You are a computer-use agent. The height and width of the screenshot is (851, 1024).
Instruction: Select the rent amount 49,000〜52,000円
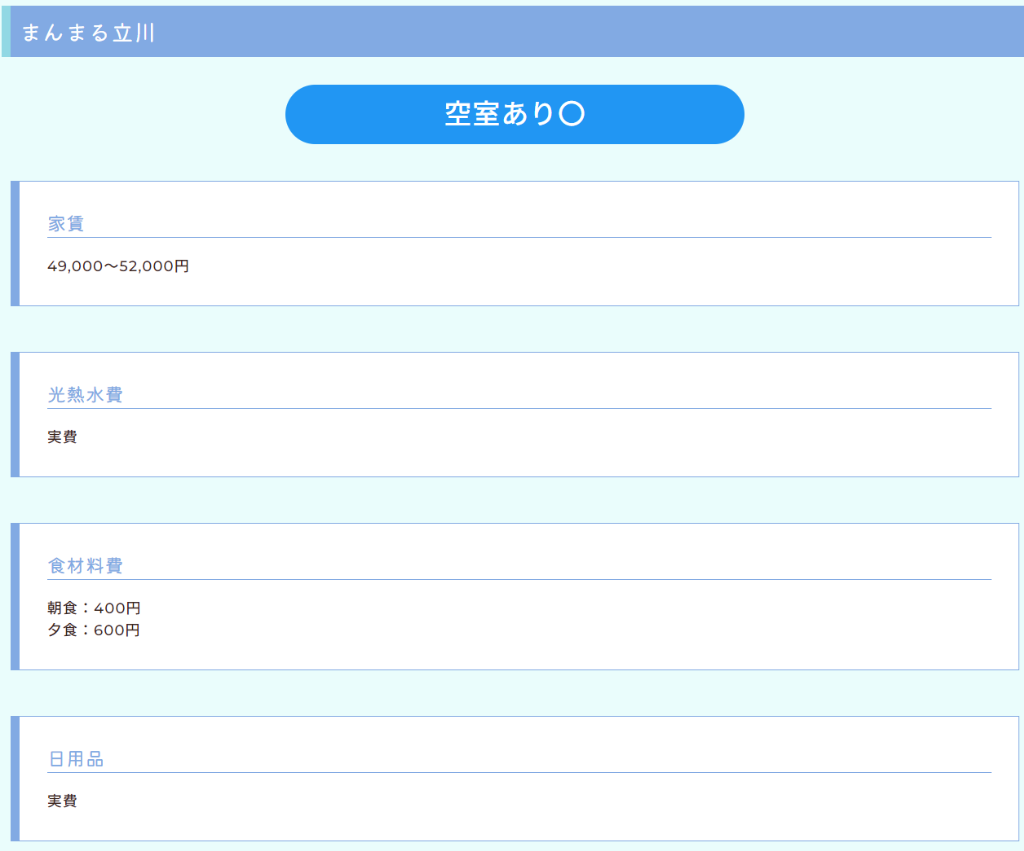click(x=118, y=266)
